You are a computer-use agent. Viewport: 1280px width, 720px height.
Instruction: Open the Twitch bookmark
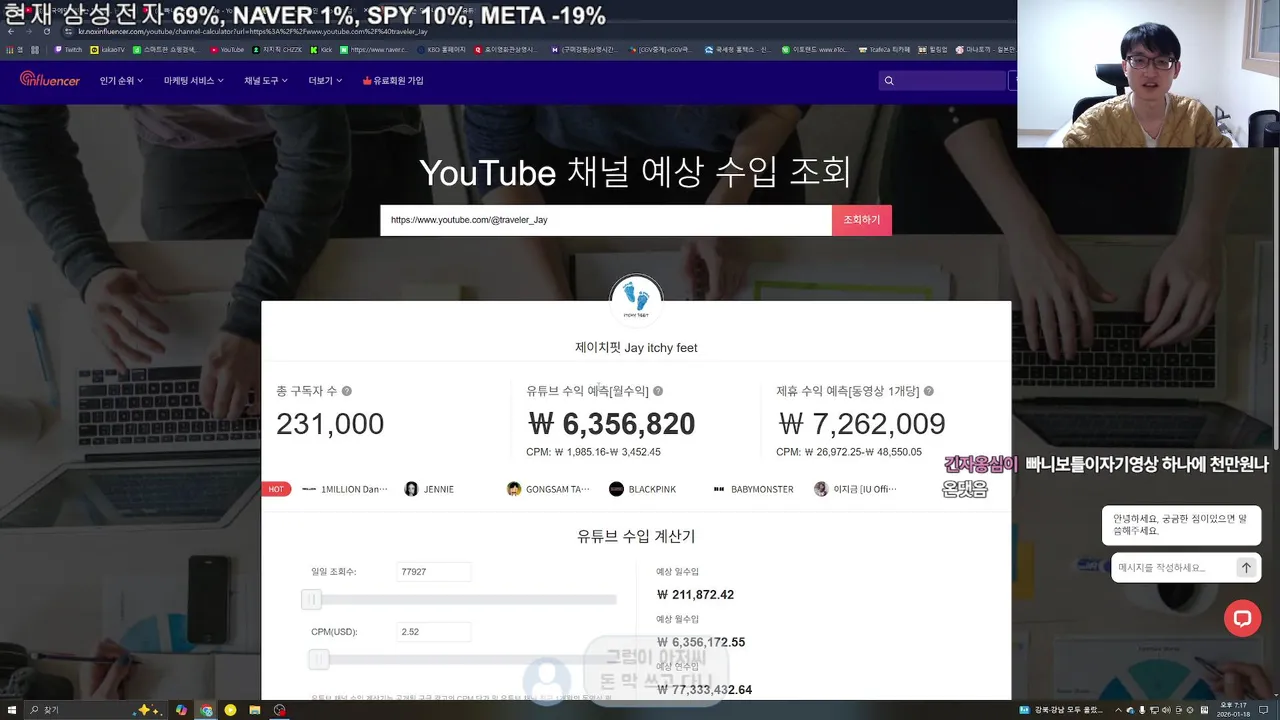click(69, 49)
